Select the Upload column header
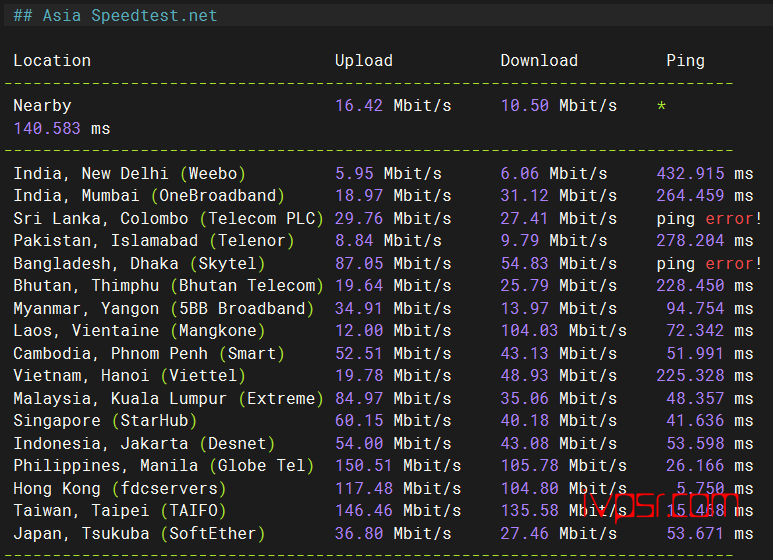The image size is (773, 560). pos(364,61)
